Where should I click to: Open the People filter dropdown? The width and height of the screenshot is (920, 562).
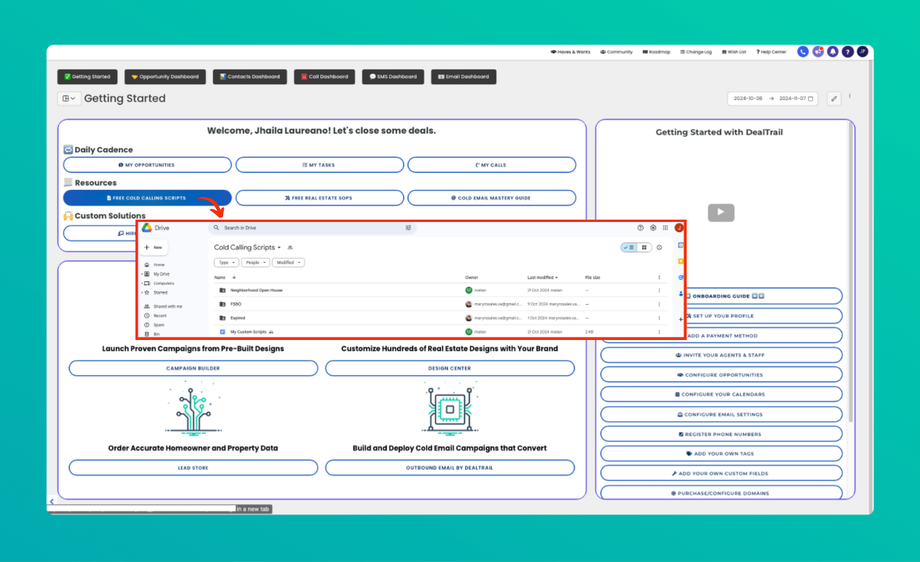(x=255, y=263)
